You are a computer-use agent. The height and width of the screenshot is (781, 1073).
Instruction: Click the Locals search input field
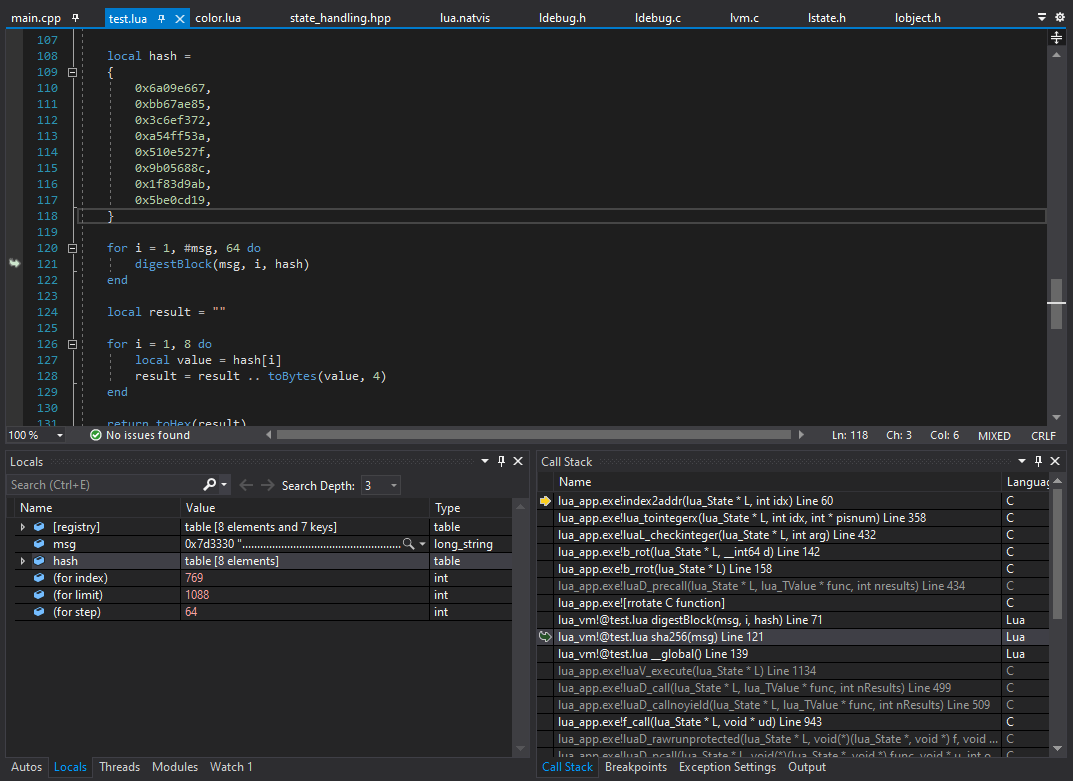100,485
